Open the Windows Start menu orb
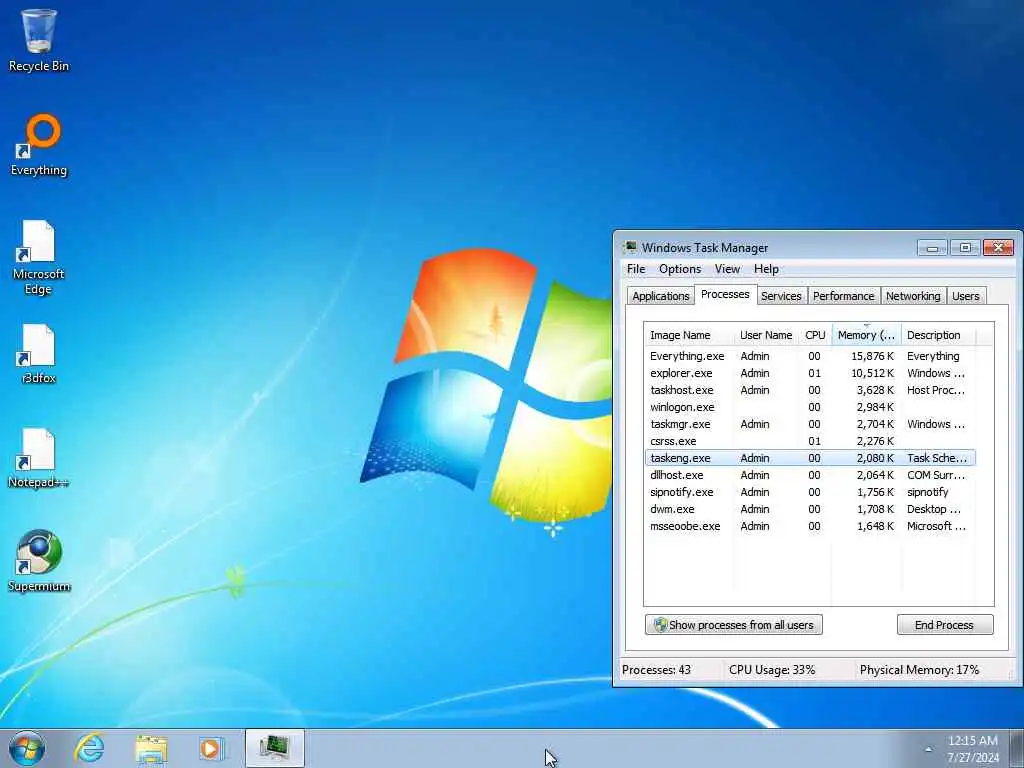Viewport: 1024px width, 768px height. pyautogui.click(x=27, y=749)
